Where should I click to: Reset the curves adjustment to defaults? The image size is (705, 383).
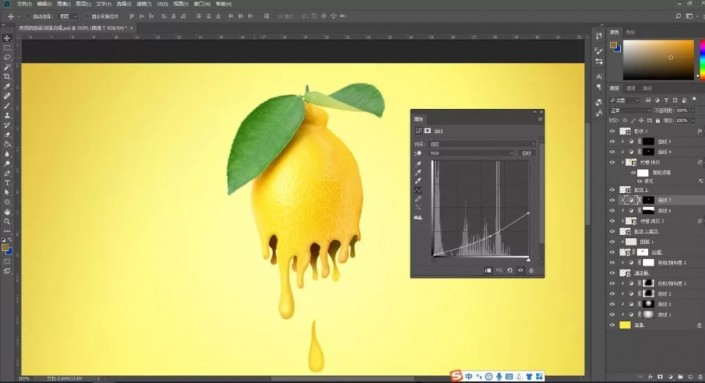coord(510,270)
